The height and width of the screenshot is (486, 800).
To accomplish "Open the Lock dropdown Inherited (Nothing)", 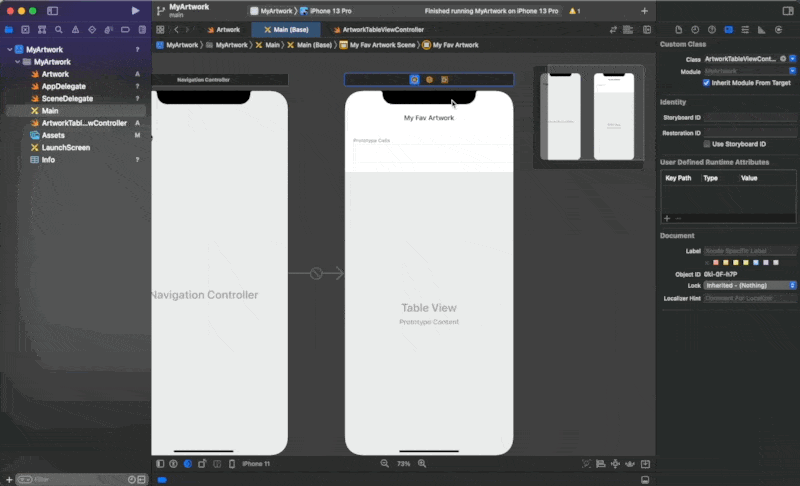I will [x=750, y=286].
